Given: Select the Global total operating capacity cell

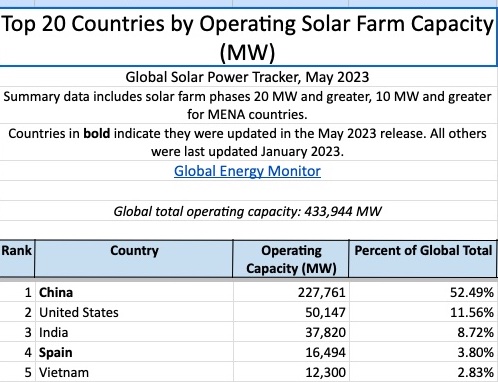Looking at the screenshot, I should click(248, 211).
